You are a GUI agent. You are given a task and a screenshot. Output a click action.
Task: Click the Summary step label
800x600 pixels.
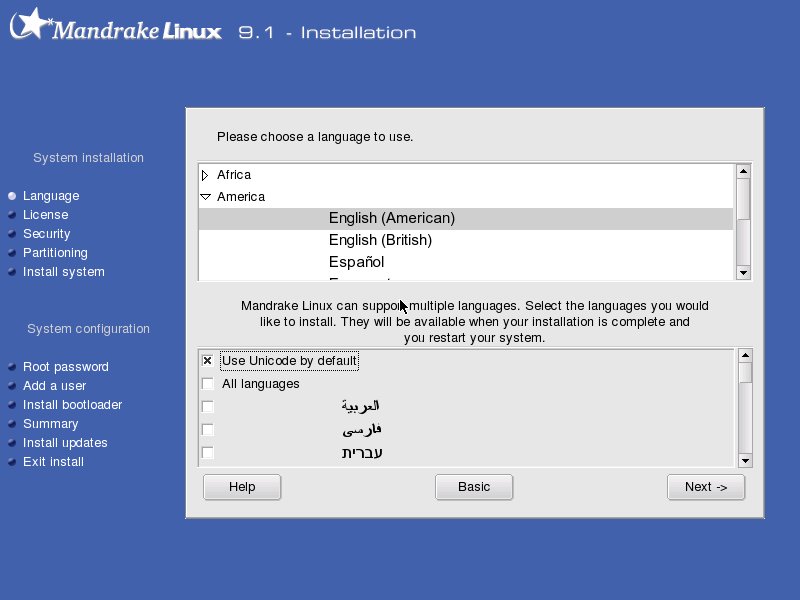[x=51, y=424]
